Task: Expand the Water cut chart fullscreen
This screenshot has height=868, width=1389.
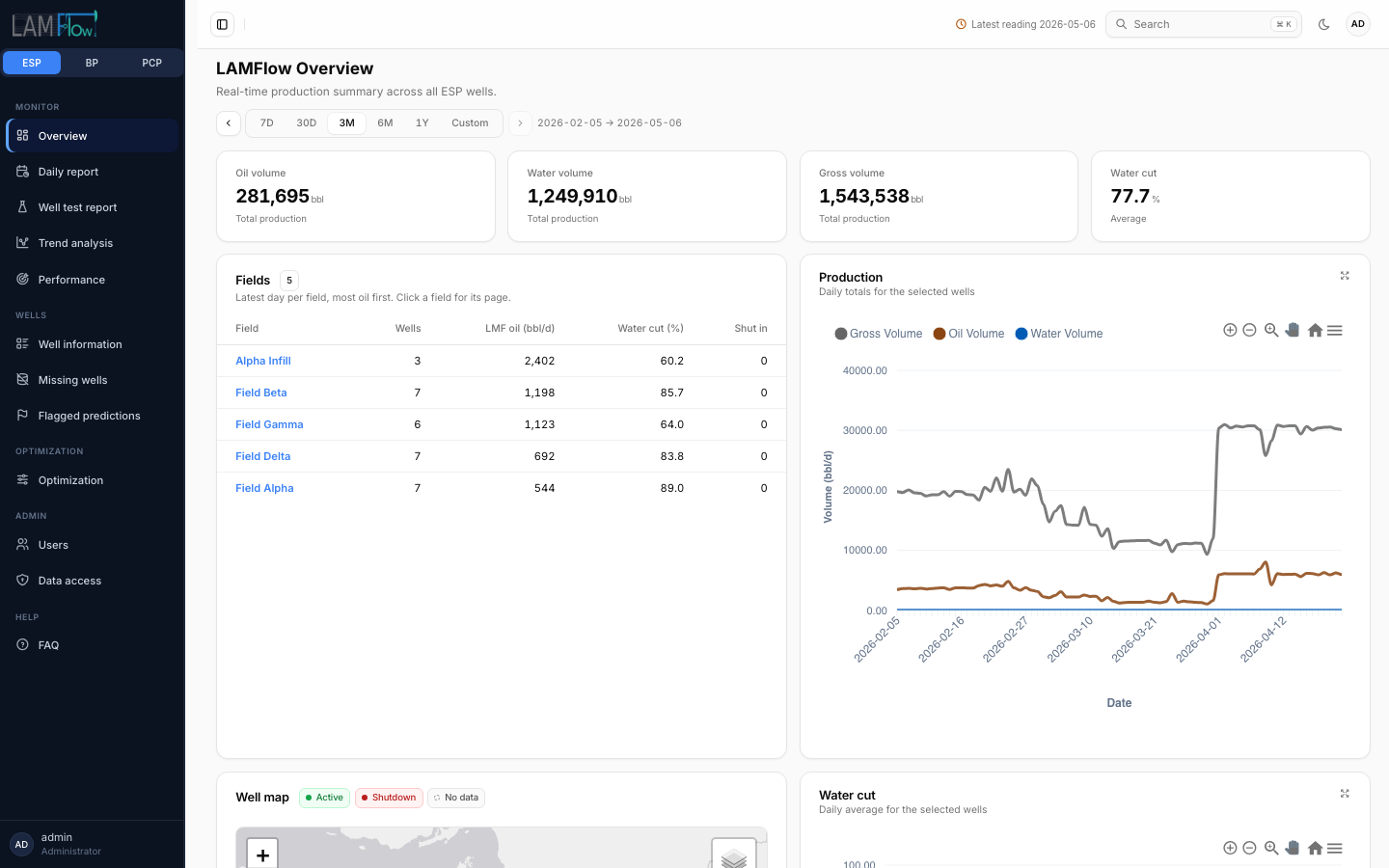Action: point(1345,794)
